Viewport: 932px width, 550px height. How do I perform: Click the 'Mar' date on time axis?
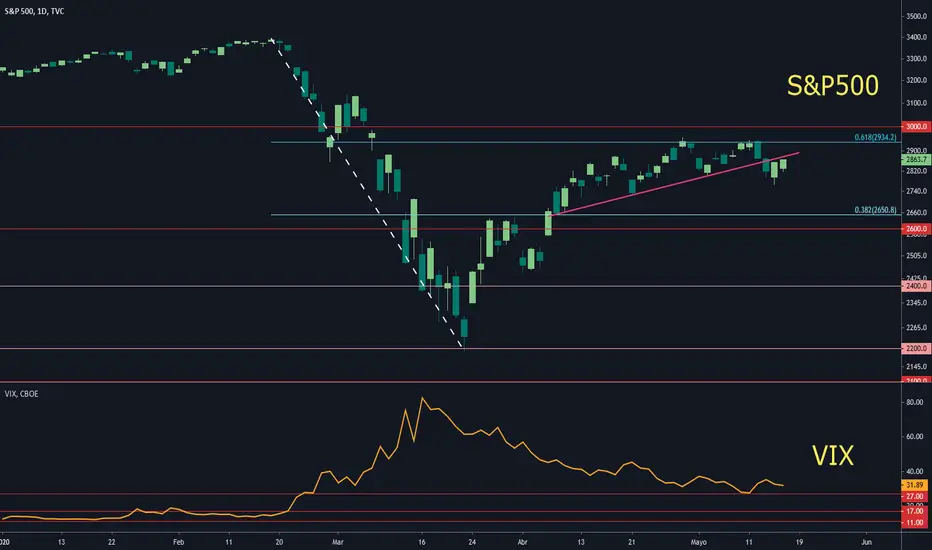pos(338,542)
